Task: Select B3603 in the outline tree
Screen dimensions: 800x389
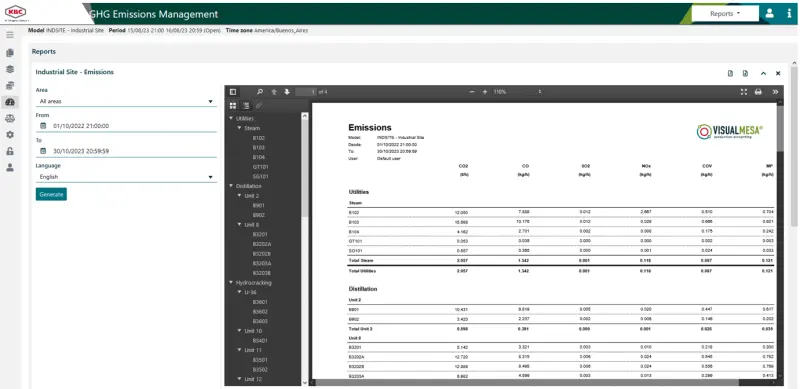Action: pyautogui.click(x=260, y=322)
